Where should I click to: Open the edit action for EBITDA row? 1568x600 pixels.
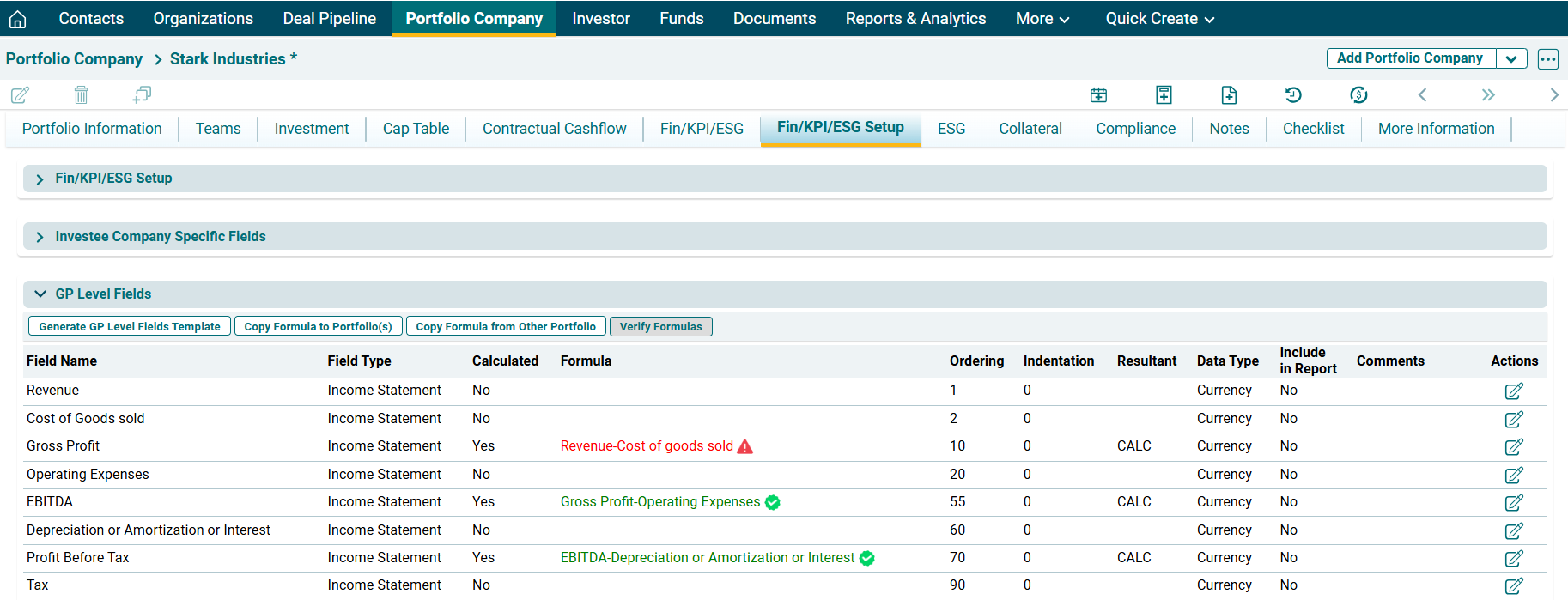click(x=1513, y=503)
